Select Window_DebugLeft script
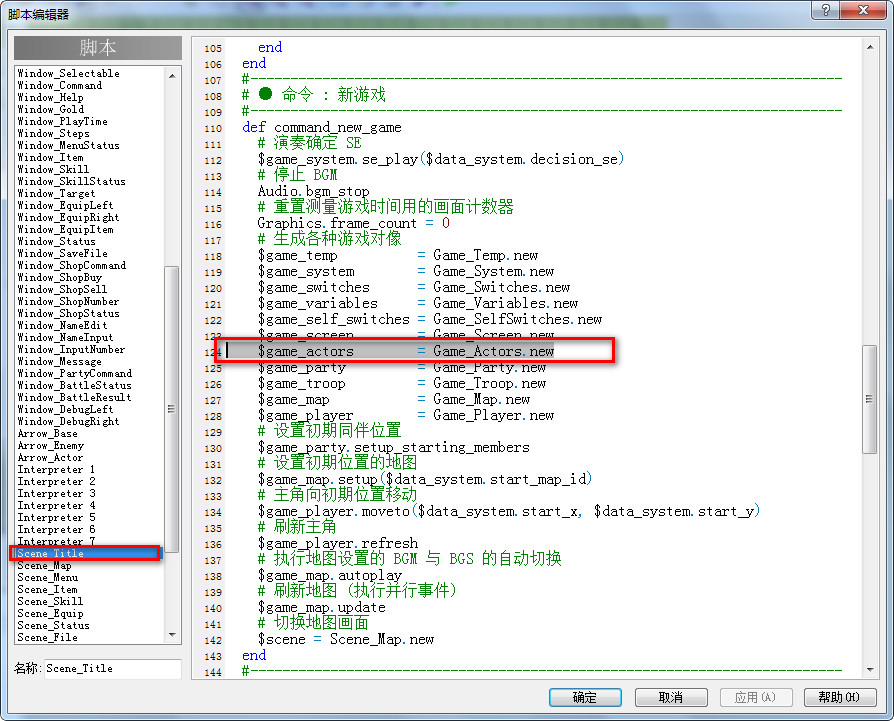Viewport: 894px width, 721px height. 66,409
